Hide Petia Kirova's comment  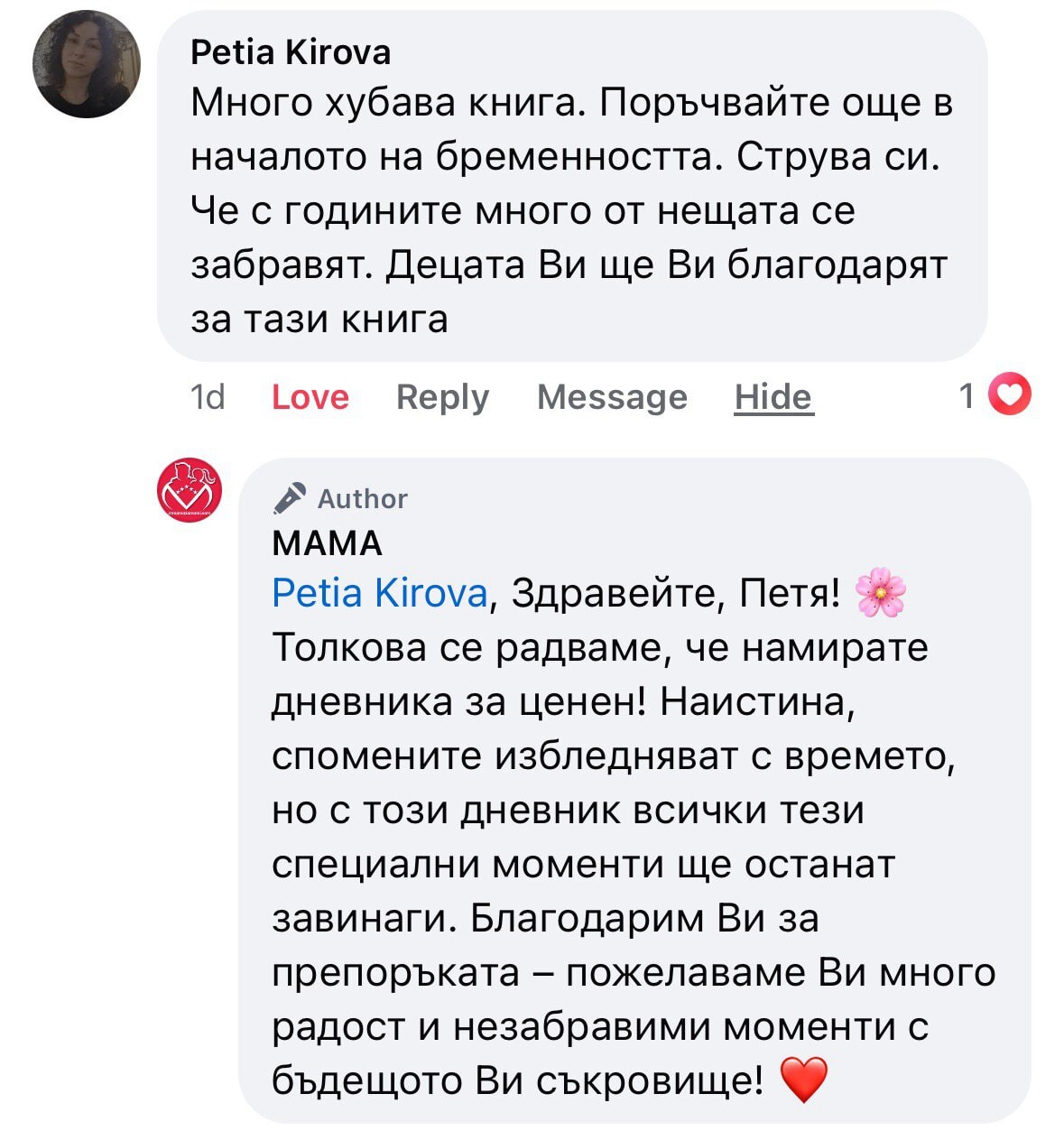pyautogui.click(x=773, y=397)
